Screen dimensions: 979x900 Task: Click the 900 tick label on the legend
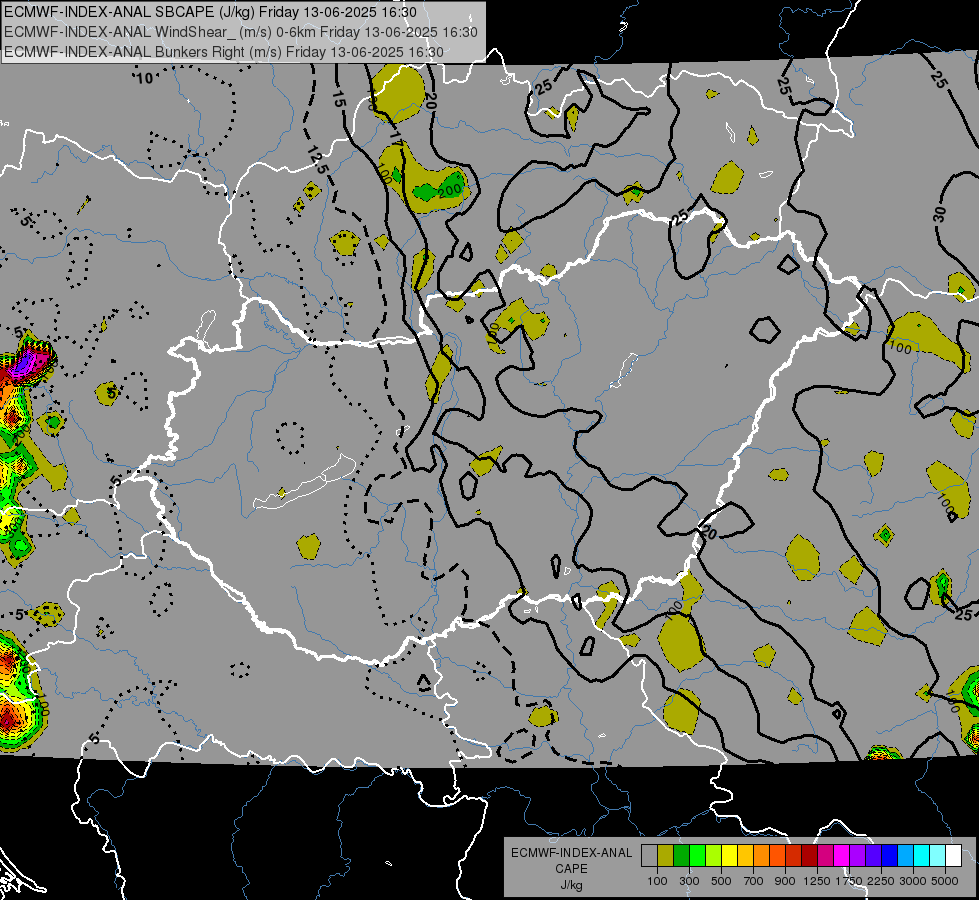785,881
